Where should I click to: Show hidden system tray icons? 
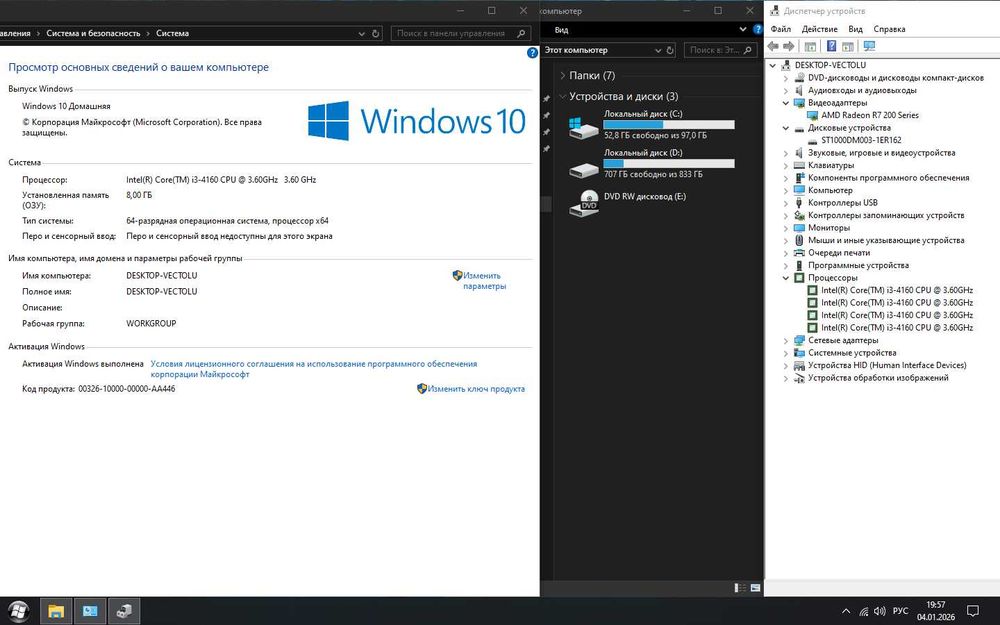click(846, 611)
